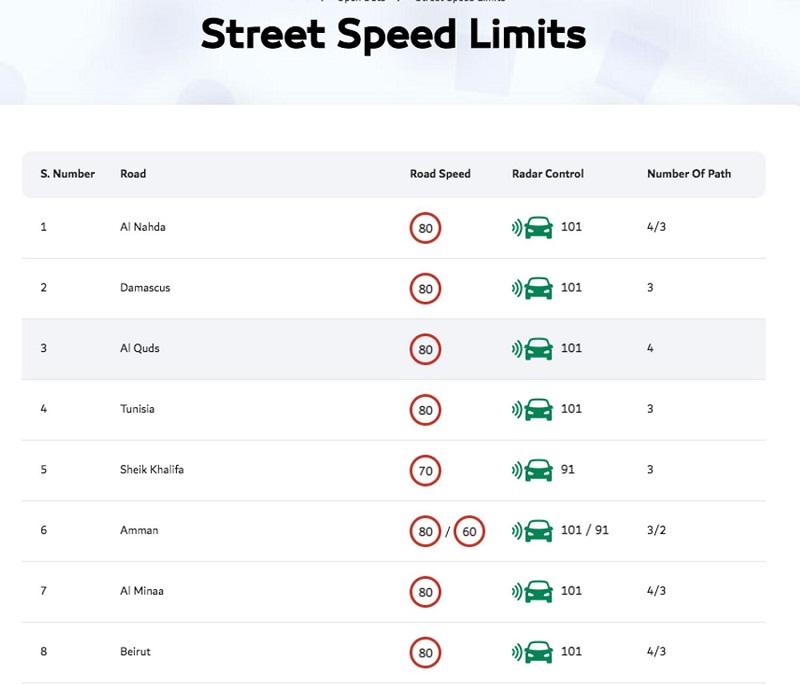Click the 80 speed sign for Tunisia
Viewport: 800px width, 685px height.
point(425,410)
